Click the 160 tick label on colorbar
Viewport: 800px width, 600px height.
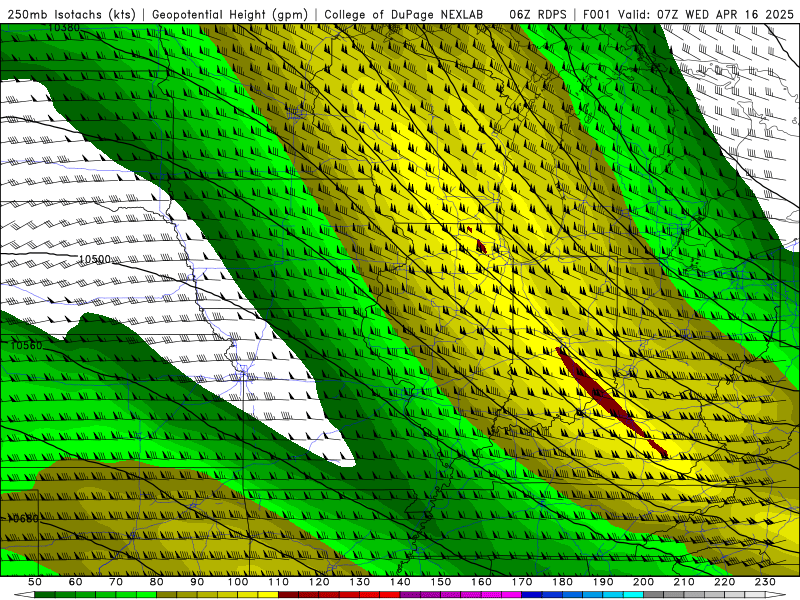pyautogui.click(x=482, y=582)
